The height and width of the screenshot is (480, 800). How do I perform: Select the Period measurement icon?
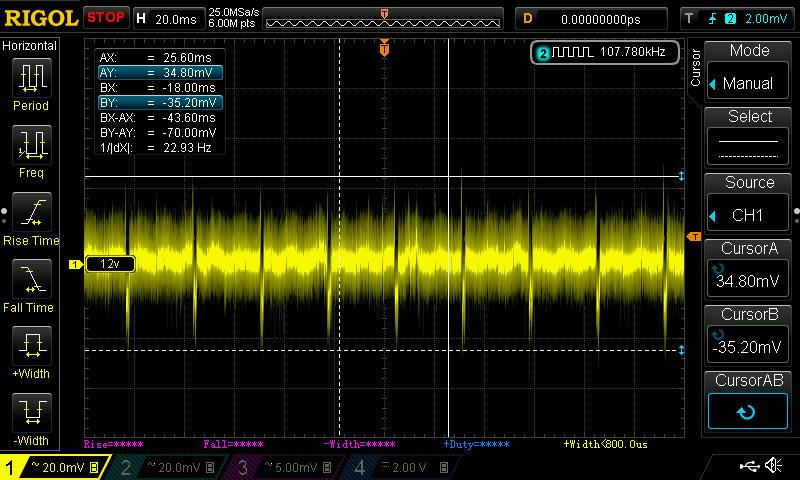pyautogui.click(x=32, y=82)
